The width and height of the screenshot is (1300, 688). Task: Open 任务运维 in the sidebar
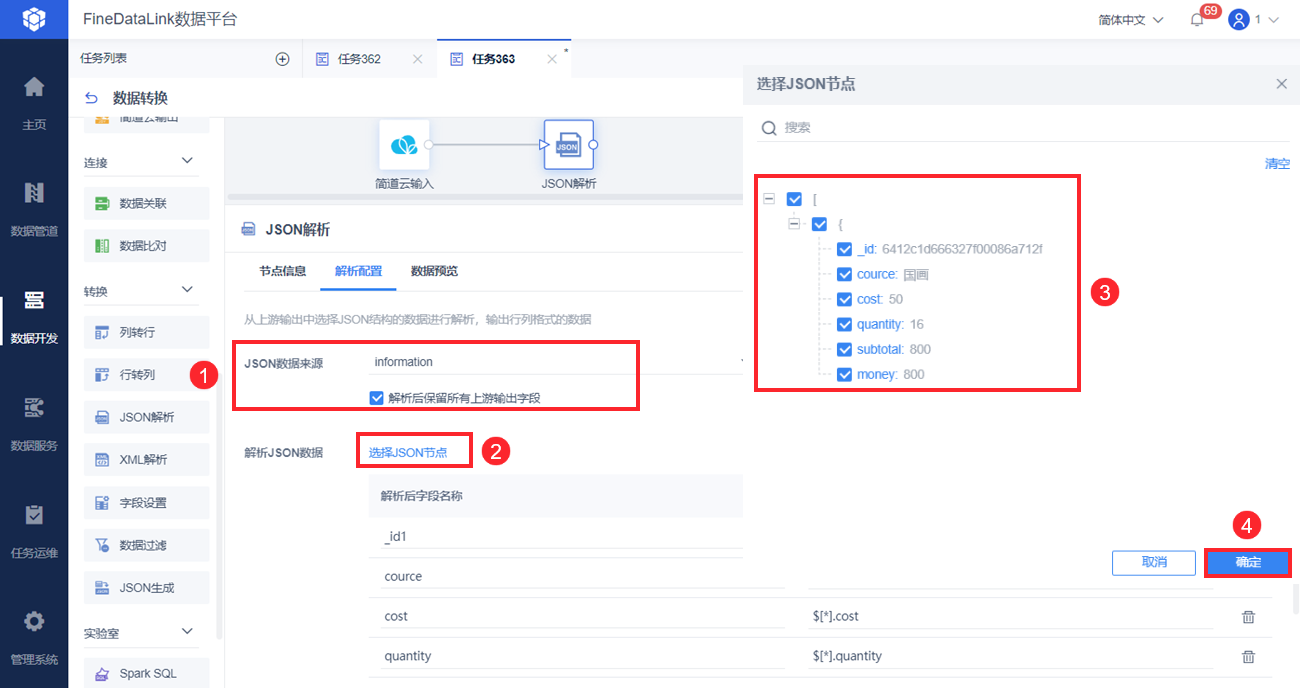point(34,515)
